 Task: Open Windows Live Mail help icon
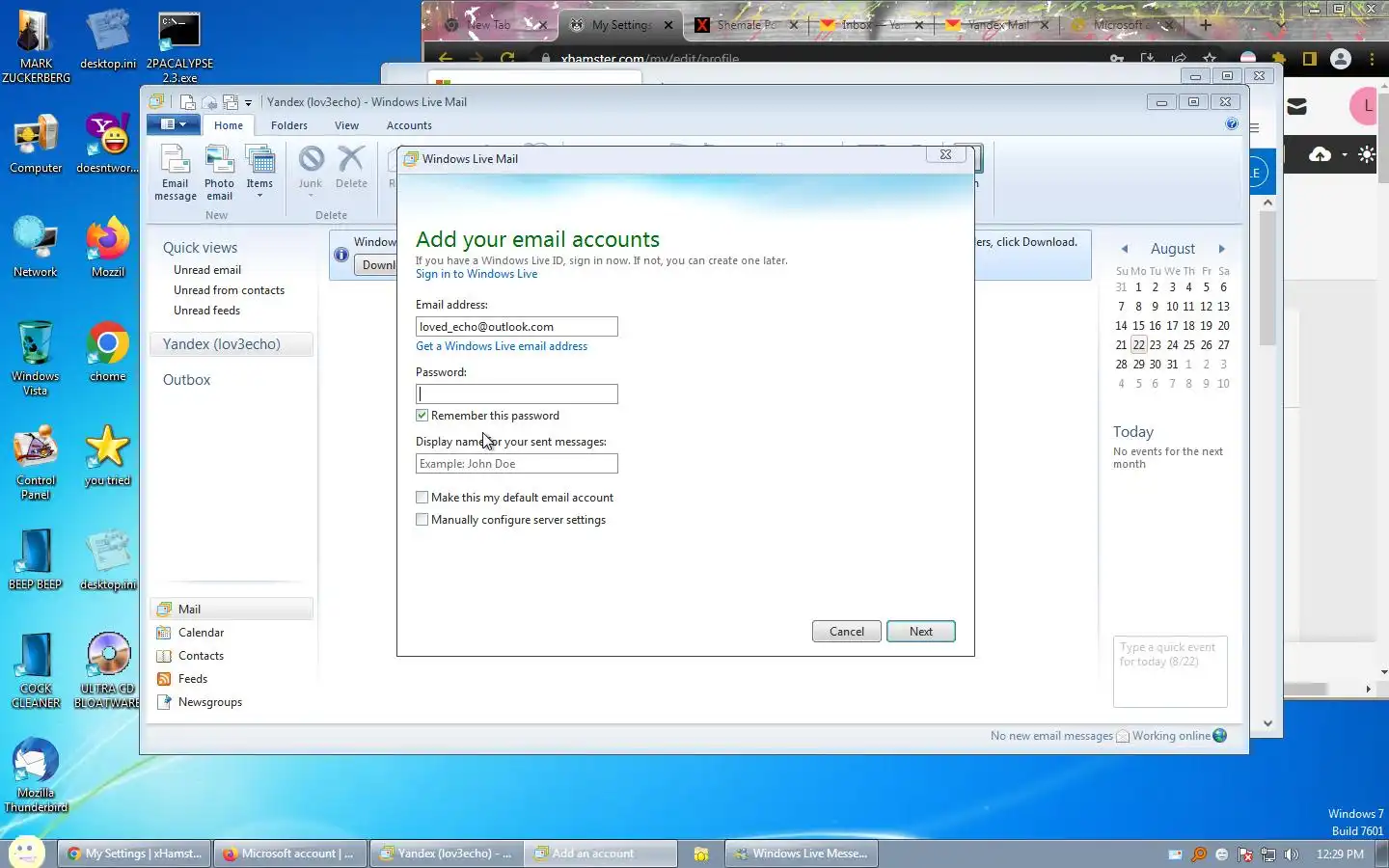(1232, 124)
